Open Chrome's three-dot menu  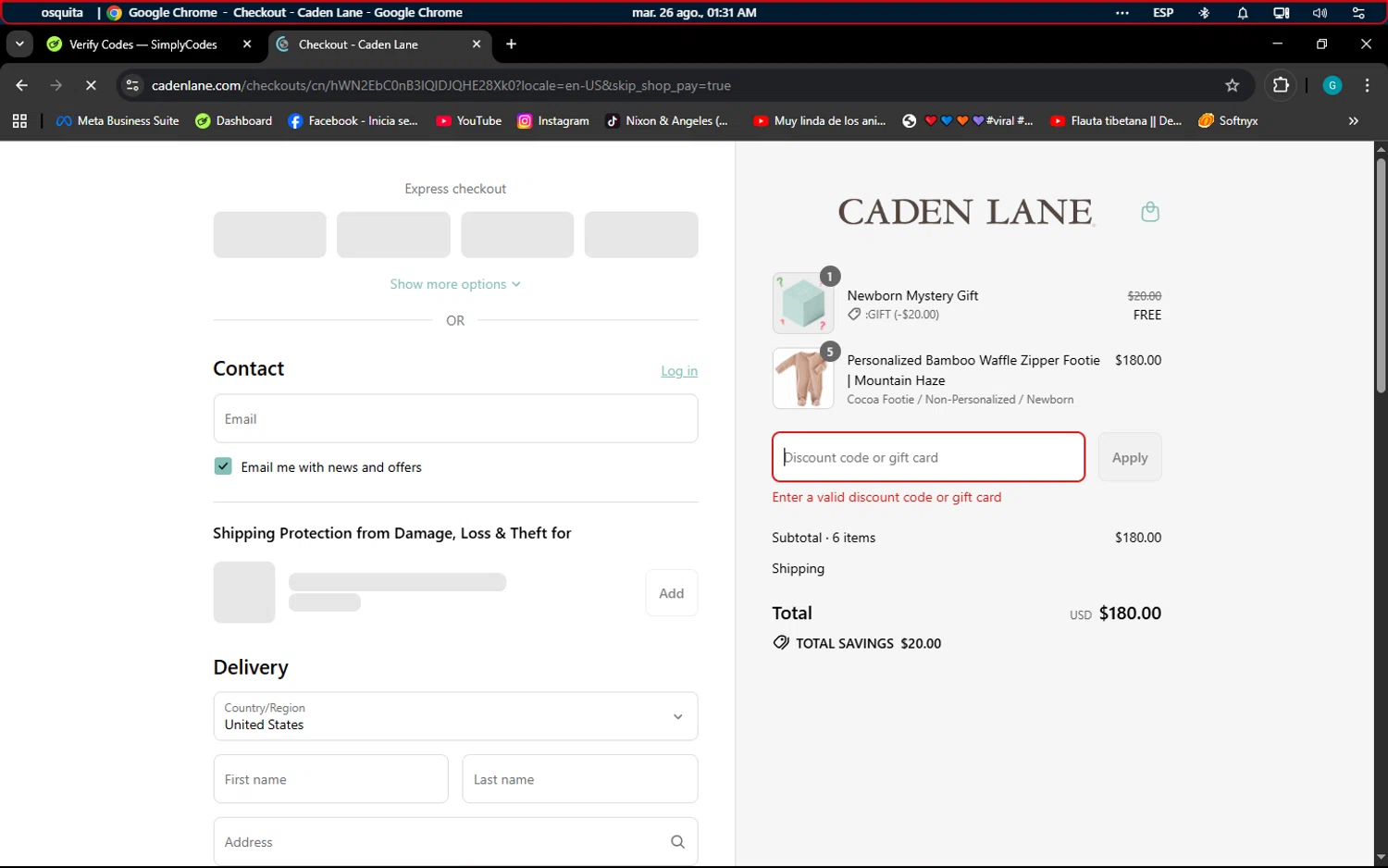(1367, 85)
